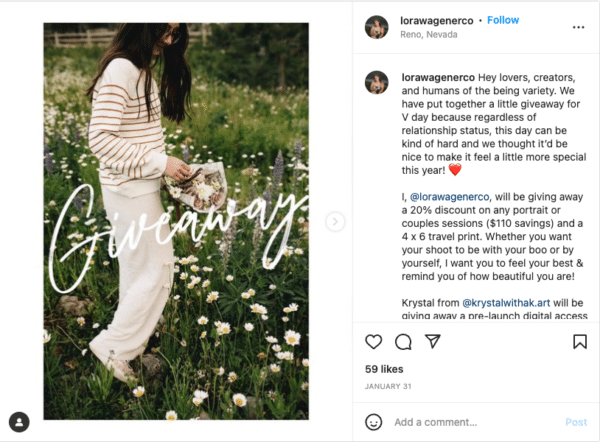Share the post via paper plane icon

[x=433, y=341]
